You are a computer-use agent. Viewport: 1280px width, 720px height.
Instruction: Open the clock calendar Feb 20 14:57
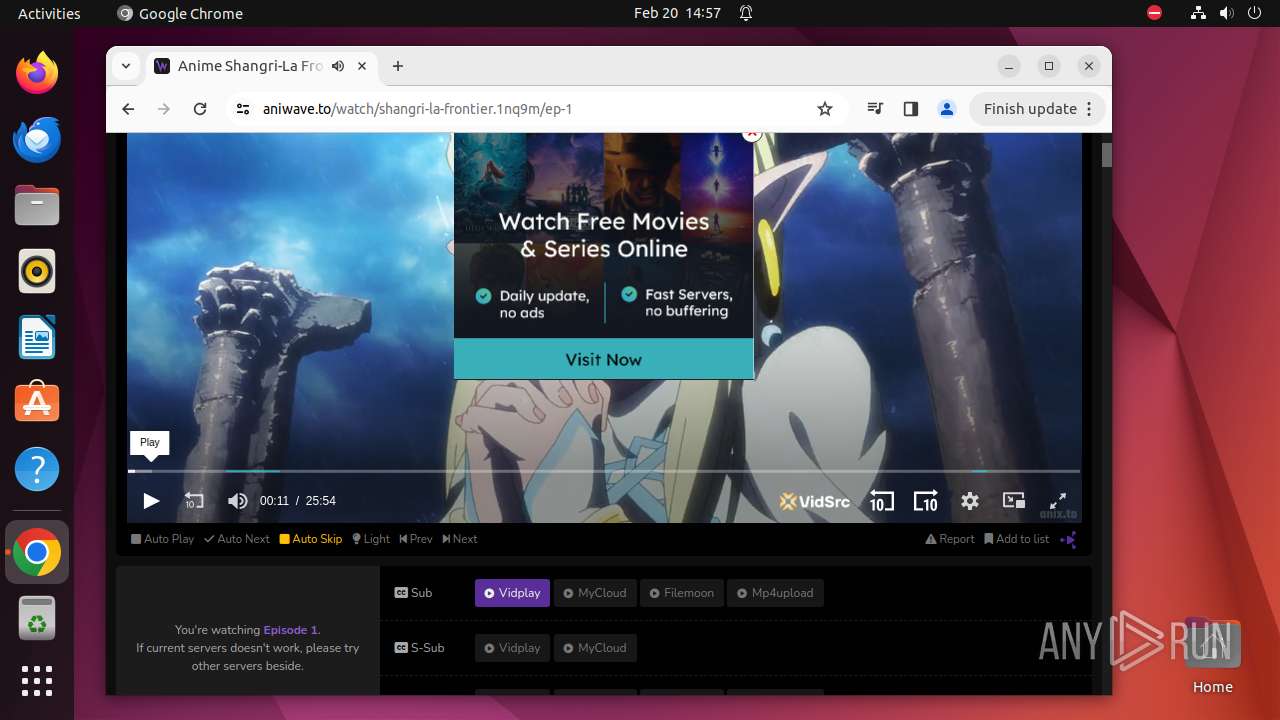point(677,13)
